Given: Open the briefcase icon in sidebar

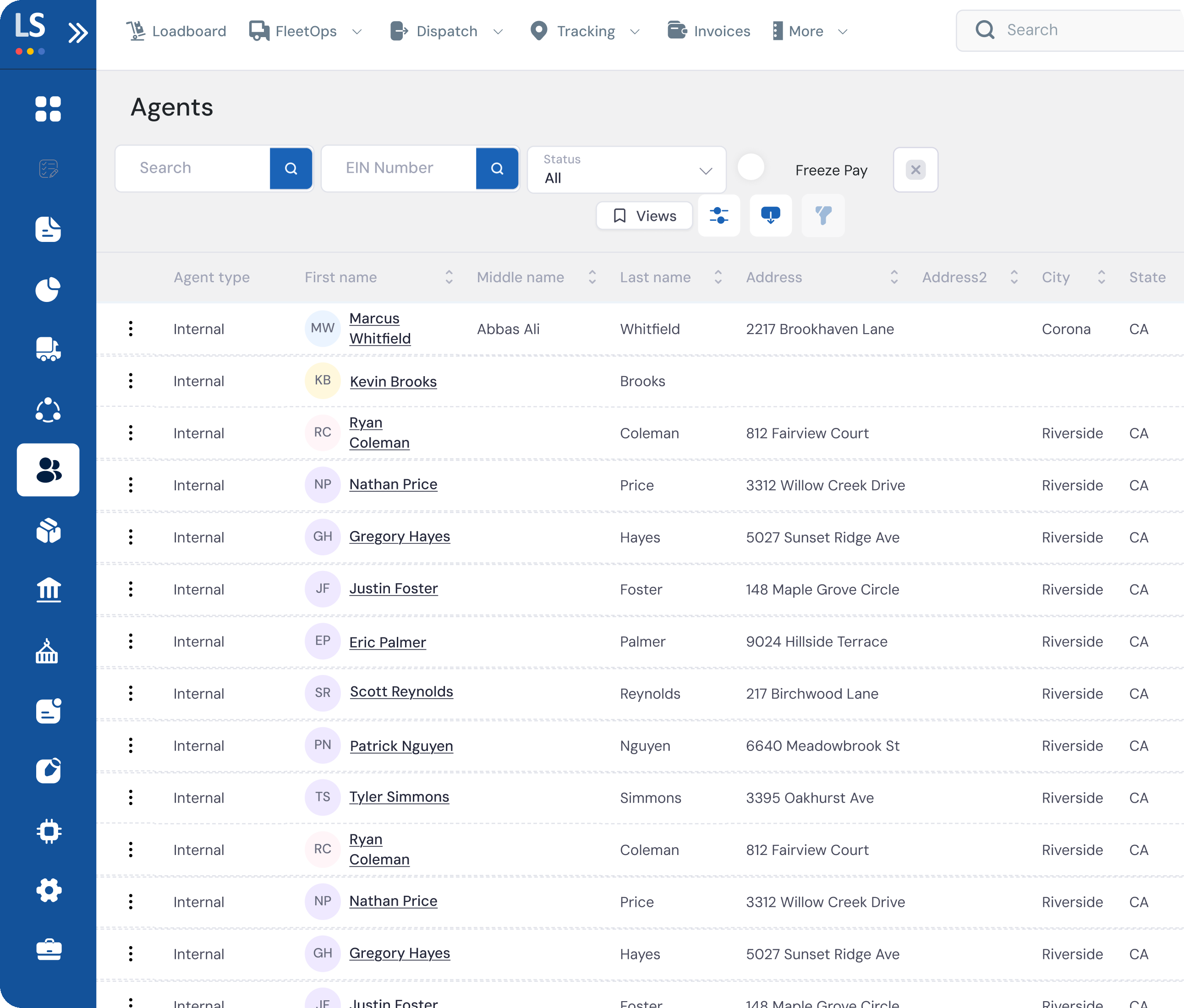Looking at the screenshot, I should click(x=48, y=950).
